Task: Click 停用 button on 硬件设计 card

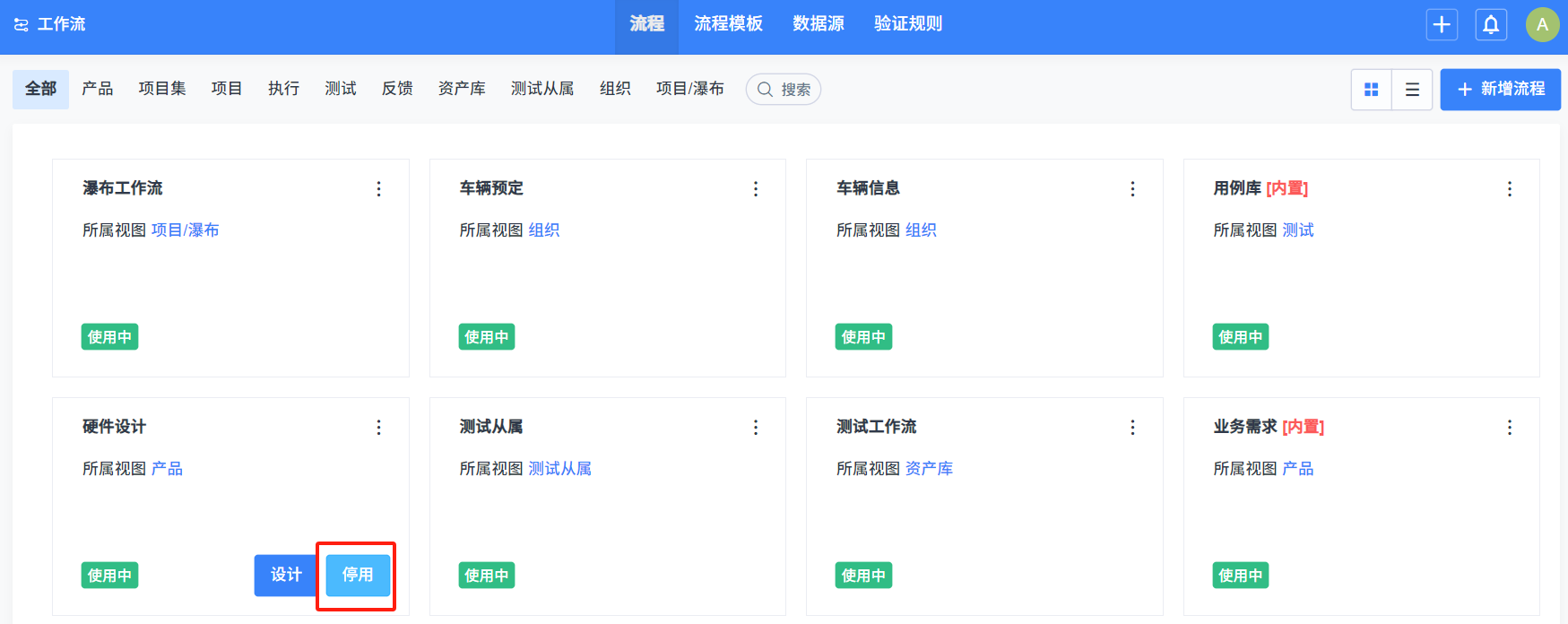Action: [x=357, y=575]
